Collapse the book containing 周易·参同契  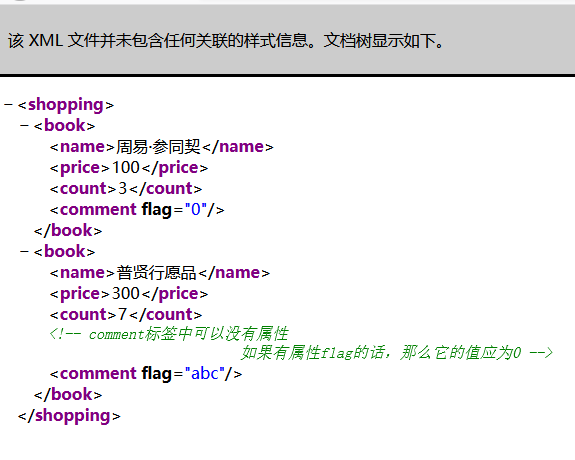coord(25,126)
